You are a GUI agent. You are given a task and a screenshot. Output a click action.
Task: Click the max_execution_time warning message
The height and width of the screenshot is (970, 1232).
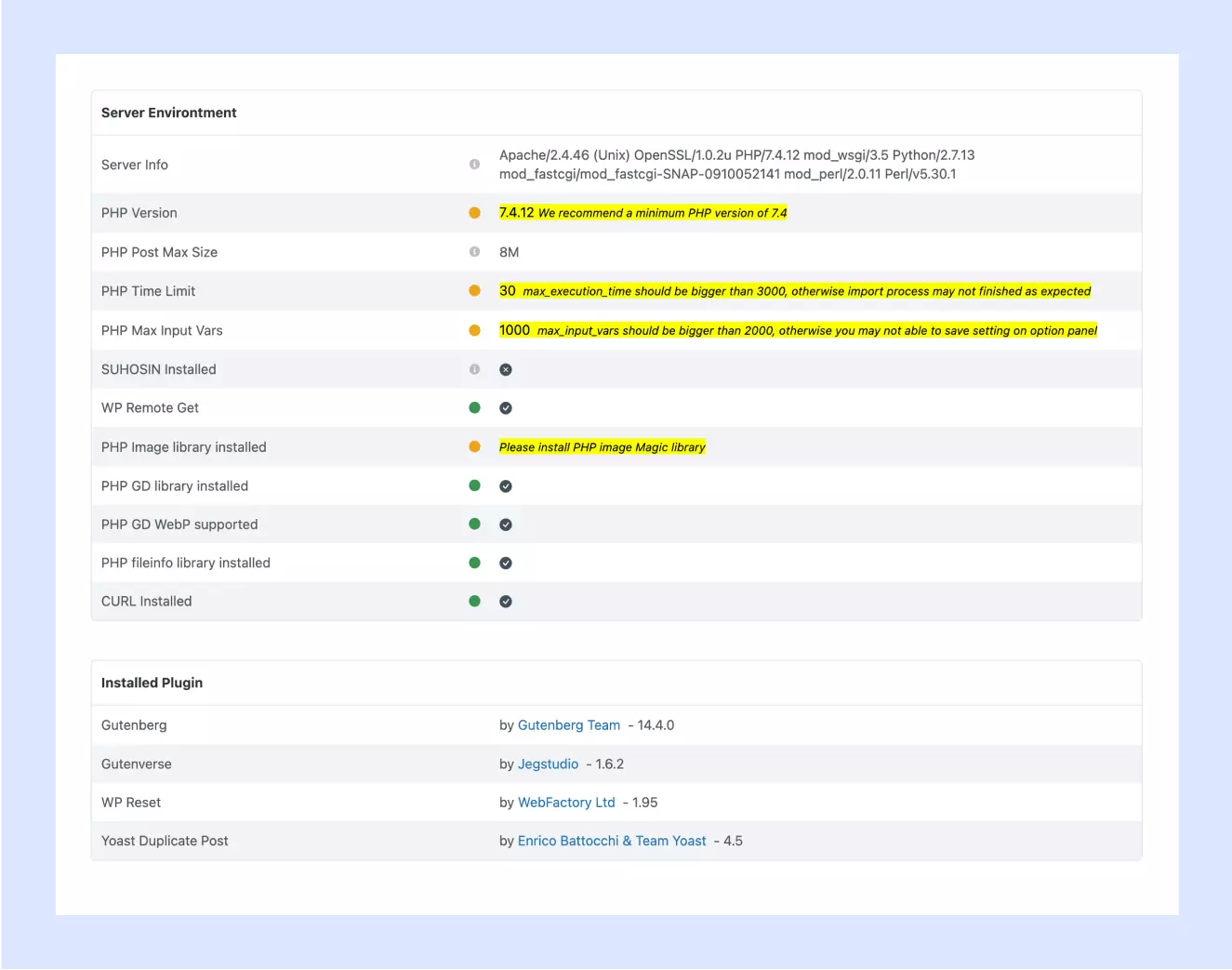tap(805, 291)
